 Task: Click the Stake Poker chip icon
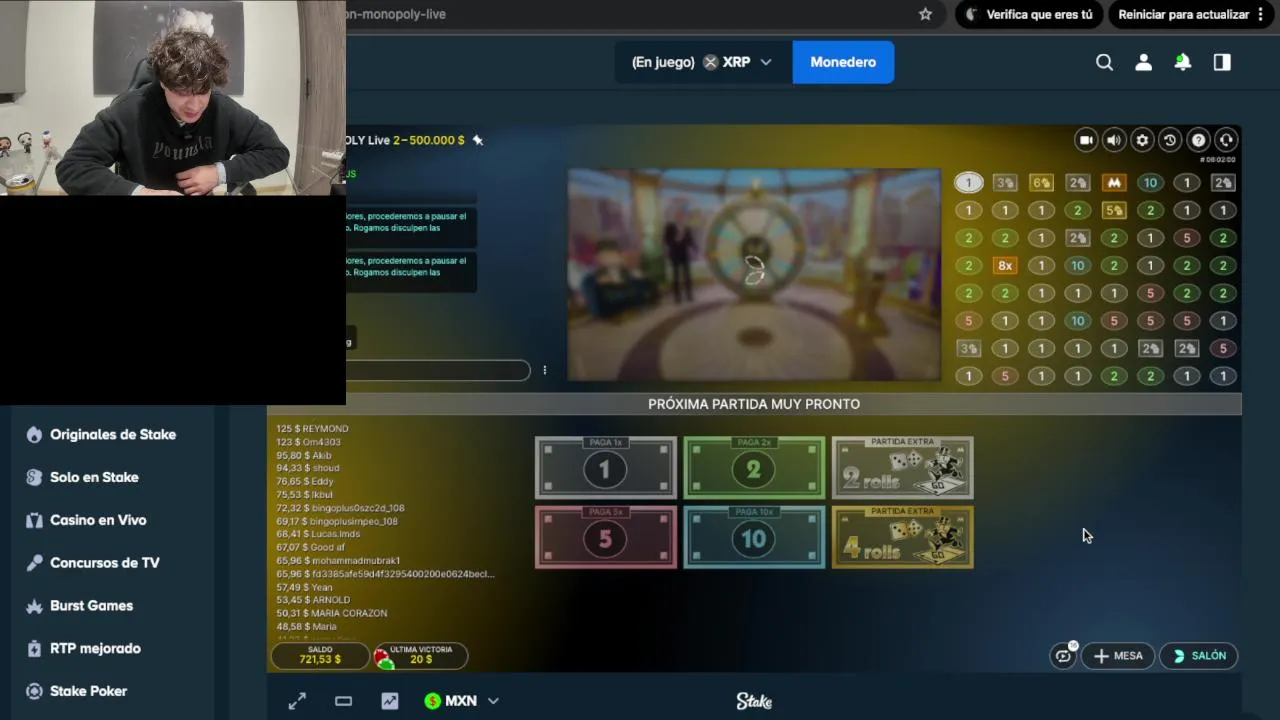click(34, 691)
